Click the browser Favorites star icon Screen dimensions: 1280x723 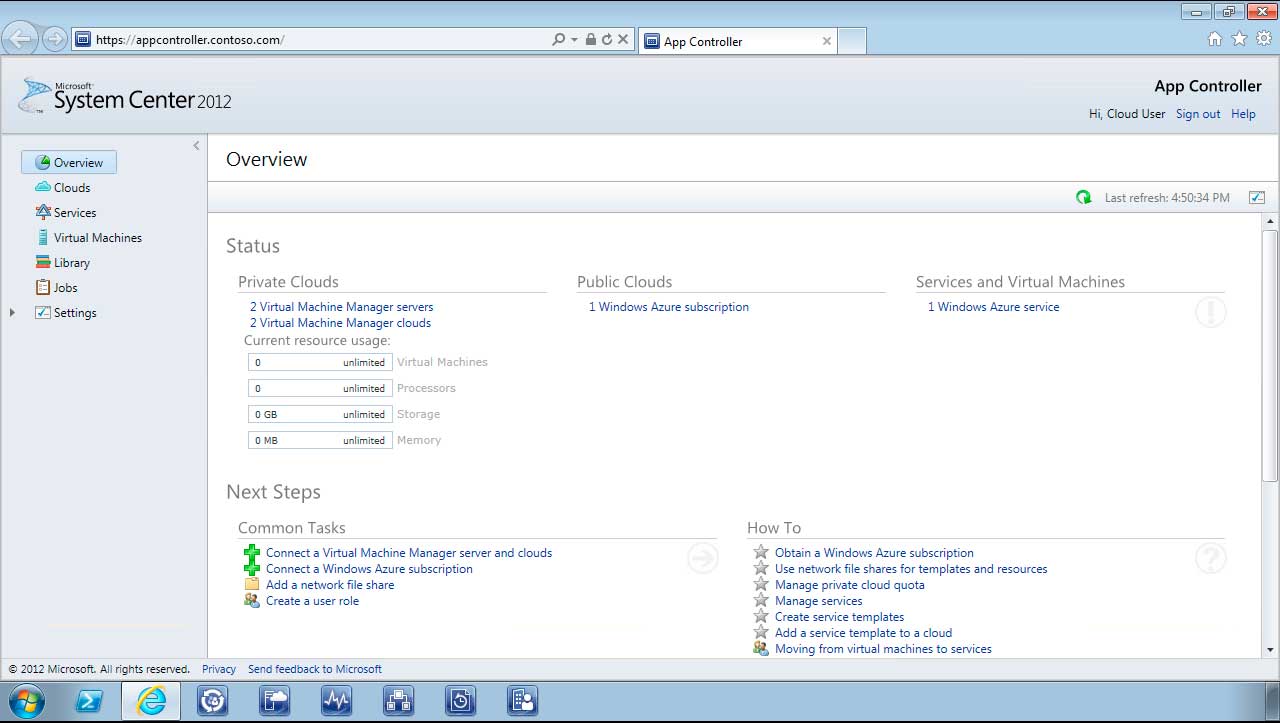point(1239,39)
